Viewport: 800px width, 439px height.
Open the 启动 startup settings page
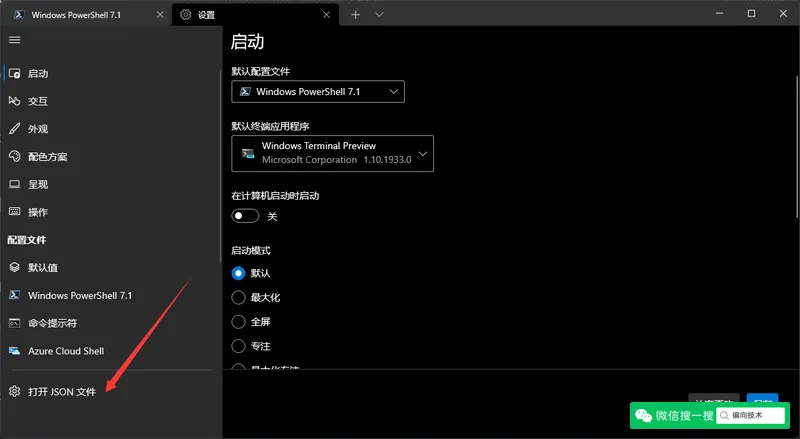click(110, 74)
